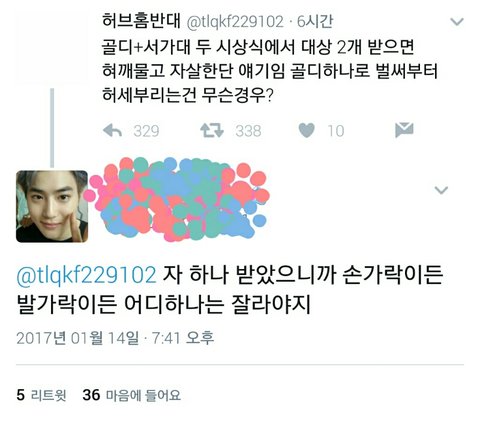Screen dimensions: 480x421
Task: Open the chevron menu beside the scribbled name
Action: pos(442,190)
